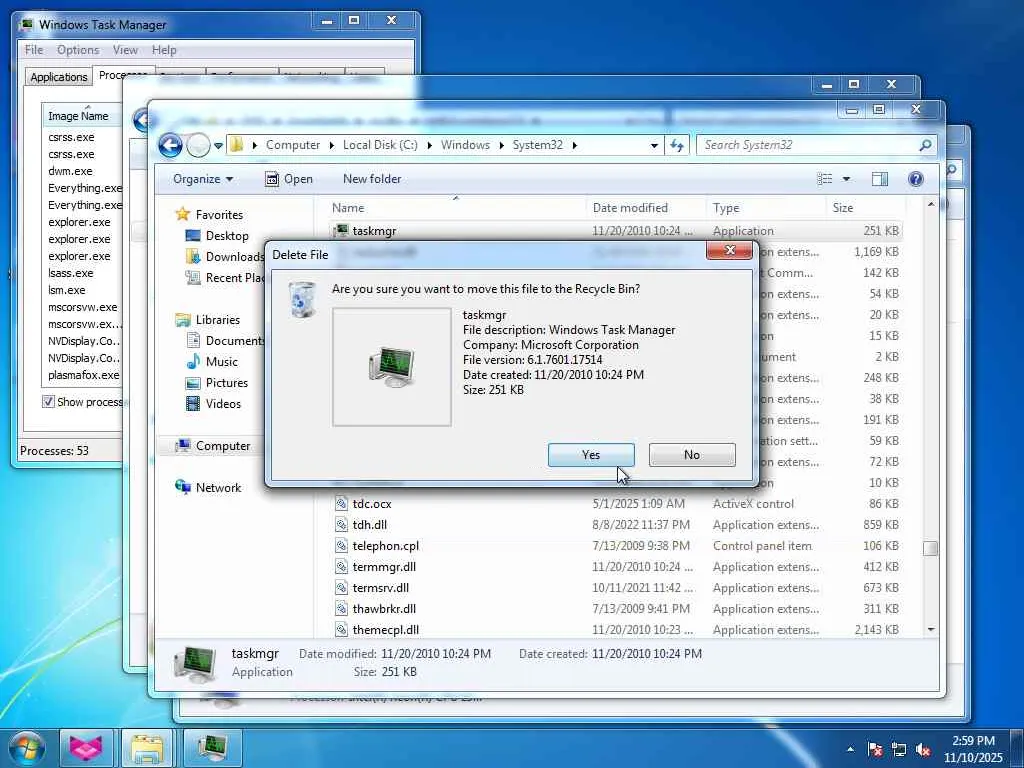Screen dimensions: 1024x768
Task: Sort by the Name column header
Action: click(456, 208)
